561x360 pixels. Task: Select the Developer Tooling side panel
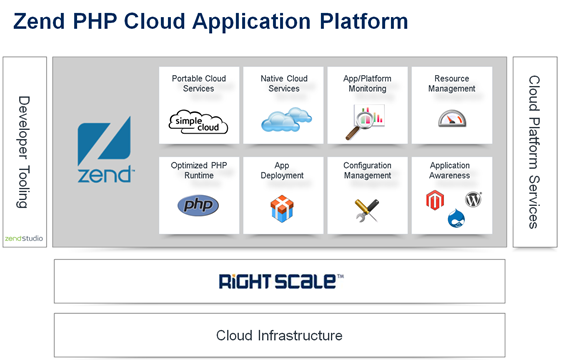click(x=25, y=152)
